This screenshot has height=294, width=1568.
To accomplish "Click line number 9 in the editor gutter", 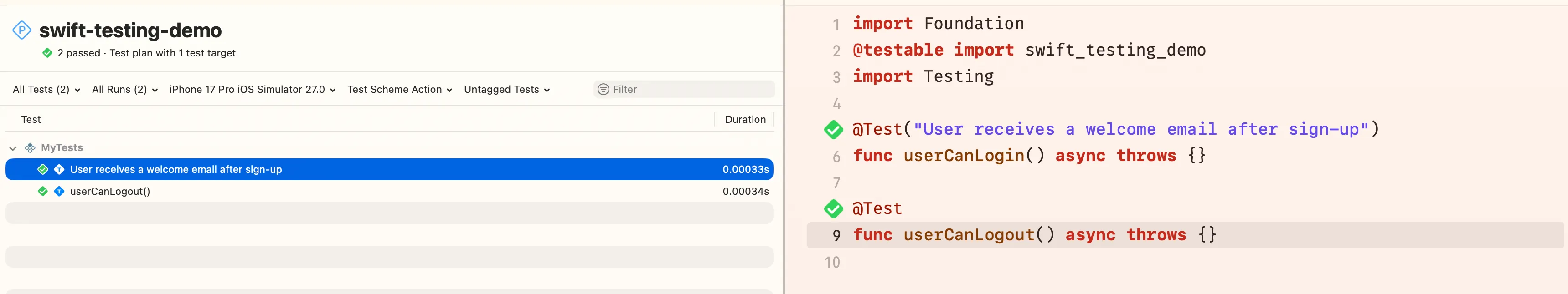I will (836, 236).
